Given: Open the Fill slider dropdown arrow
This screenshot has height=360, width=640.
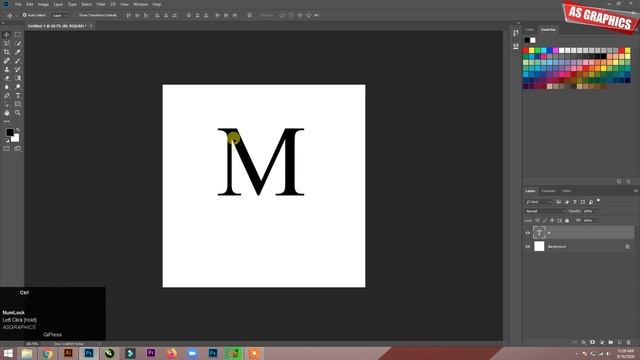Looking at the screenshot, I should tap(596, 220).
